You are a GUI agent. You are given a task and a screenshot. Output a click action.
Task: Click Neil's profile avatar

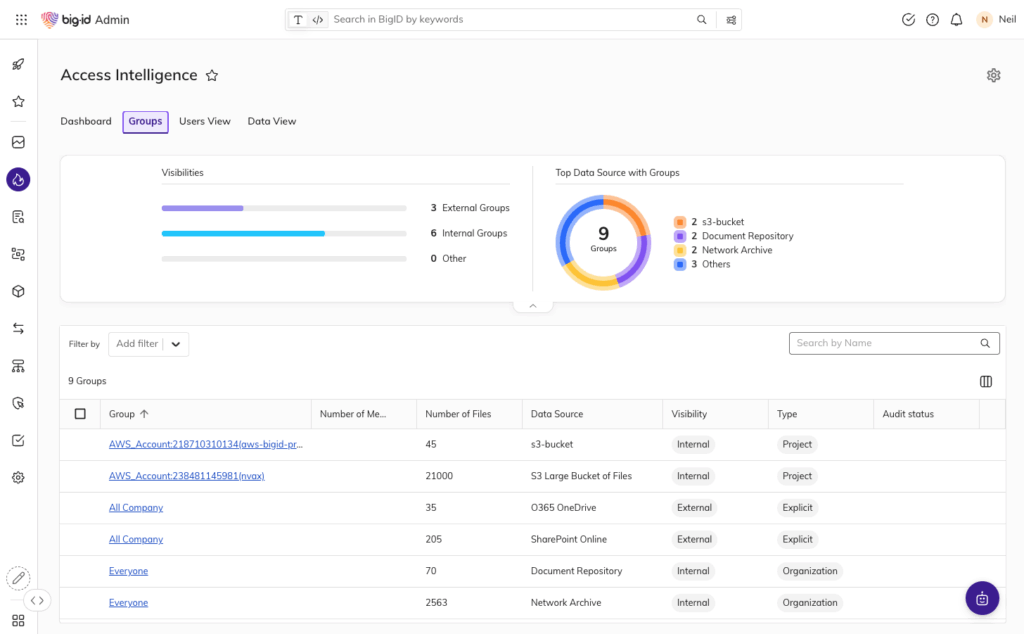(x=981, y=19)
